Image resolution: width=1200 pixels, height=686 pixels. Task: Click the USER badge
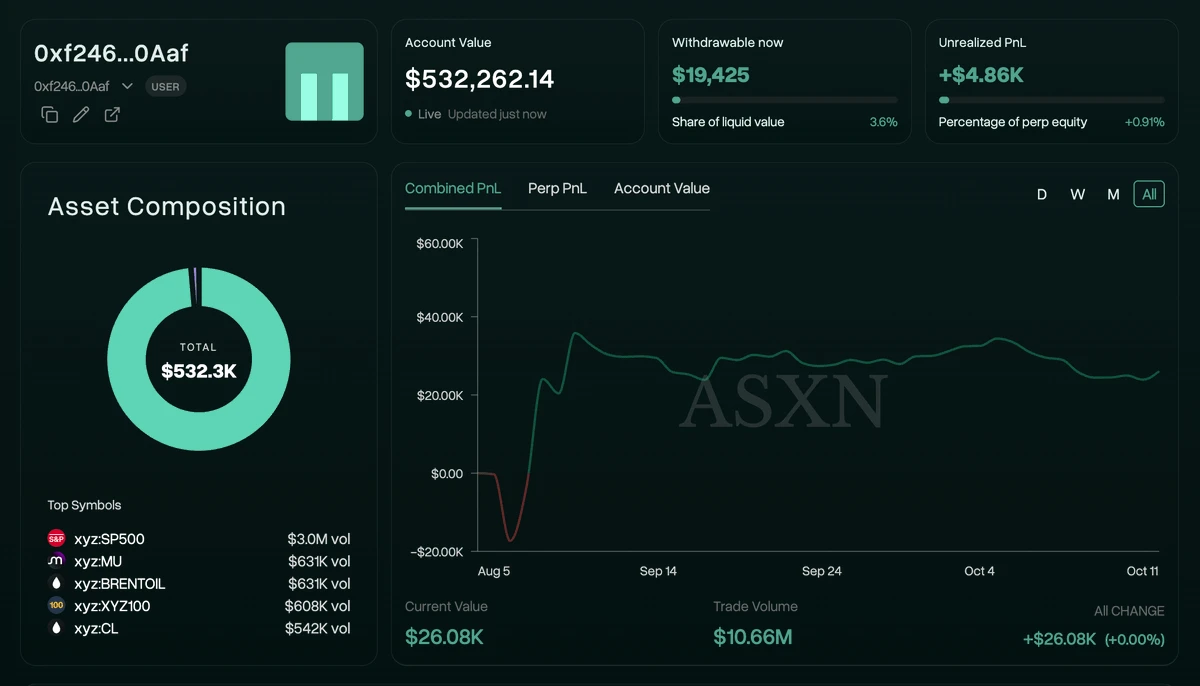(x=166, y=86)
